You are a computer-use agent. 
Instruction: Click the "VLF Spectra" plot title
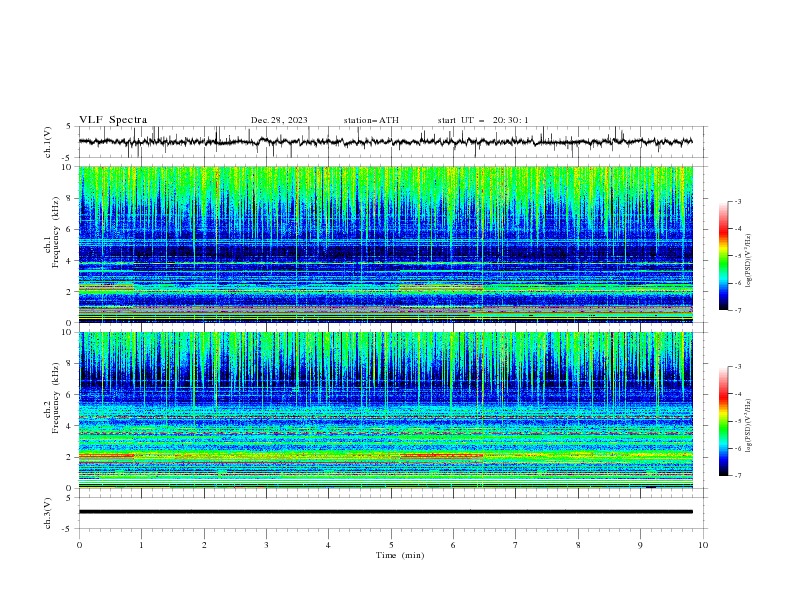pos(113,120)
